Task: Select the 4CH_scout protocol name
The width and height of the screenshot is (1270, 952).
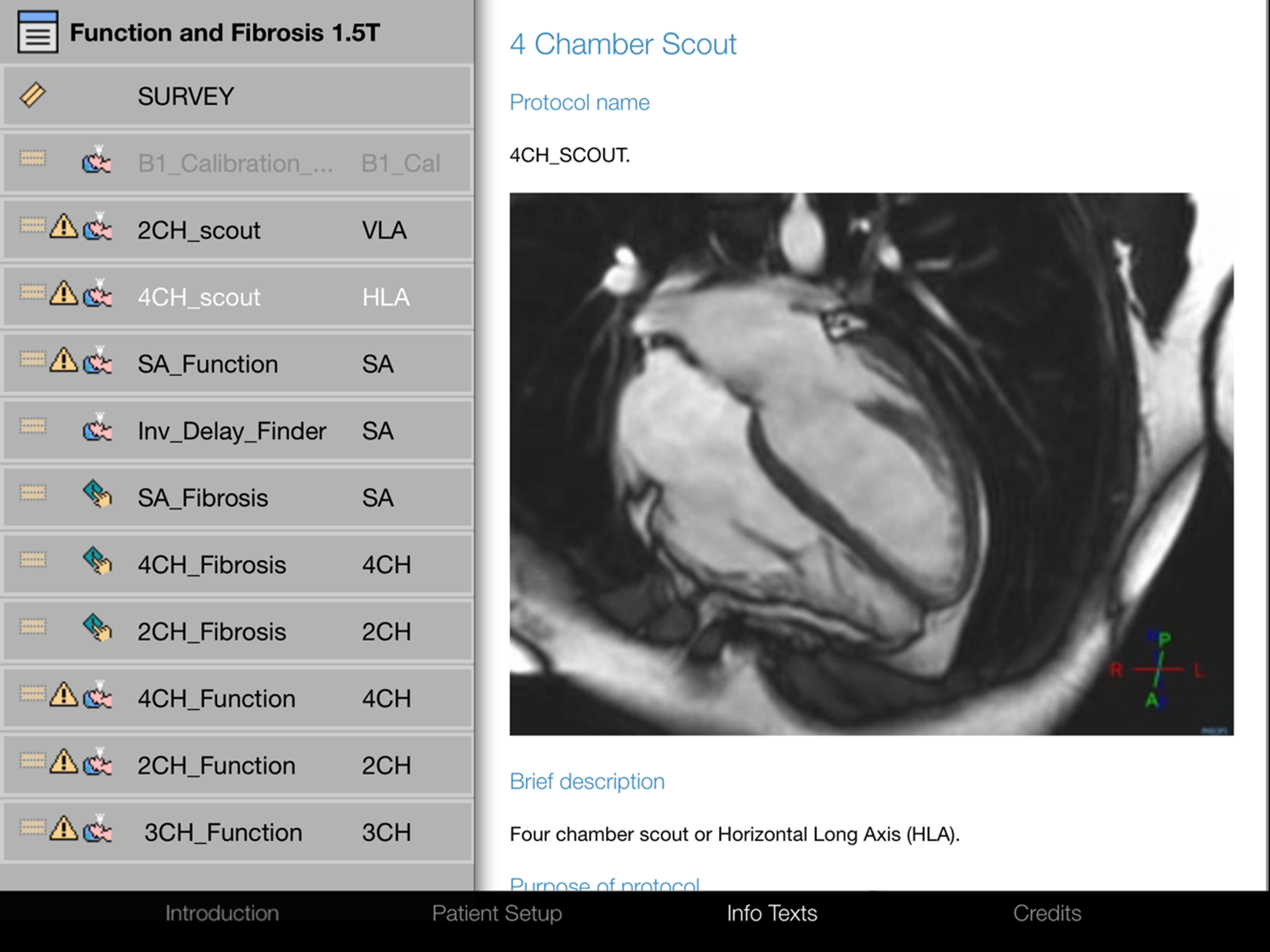Action: tap(198, 297)
